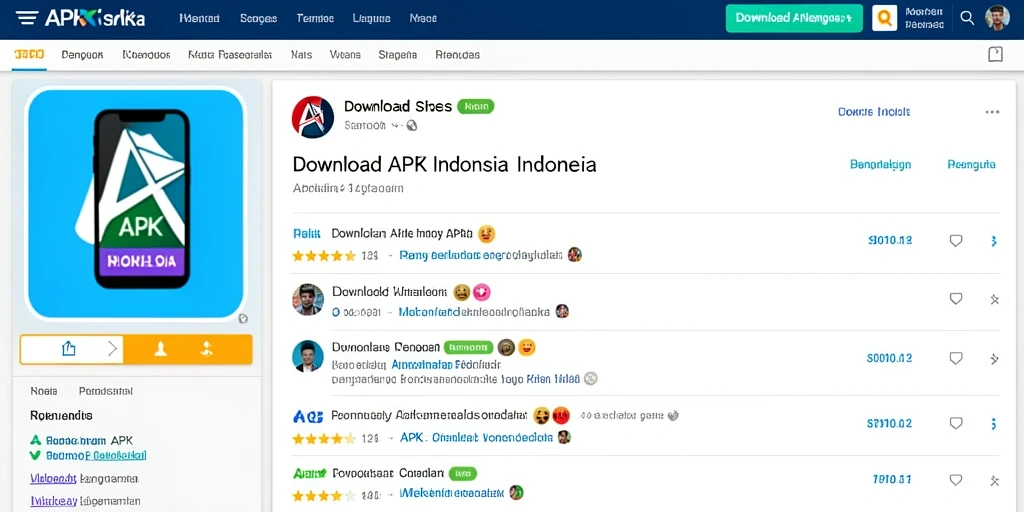
Task: Select the Noata tab in left panel
Action: [44, 391]
